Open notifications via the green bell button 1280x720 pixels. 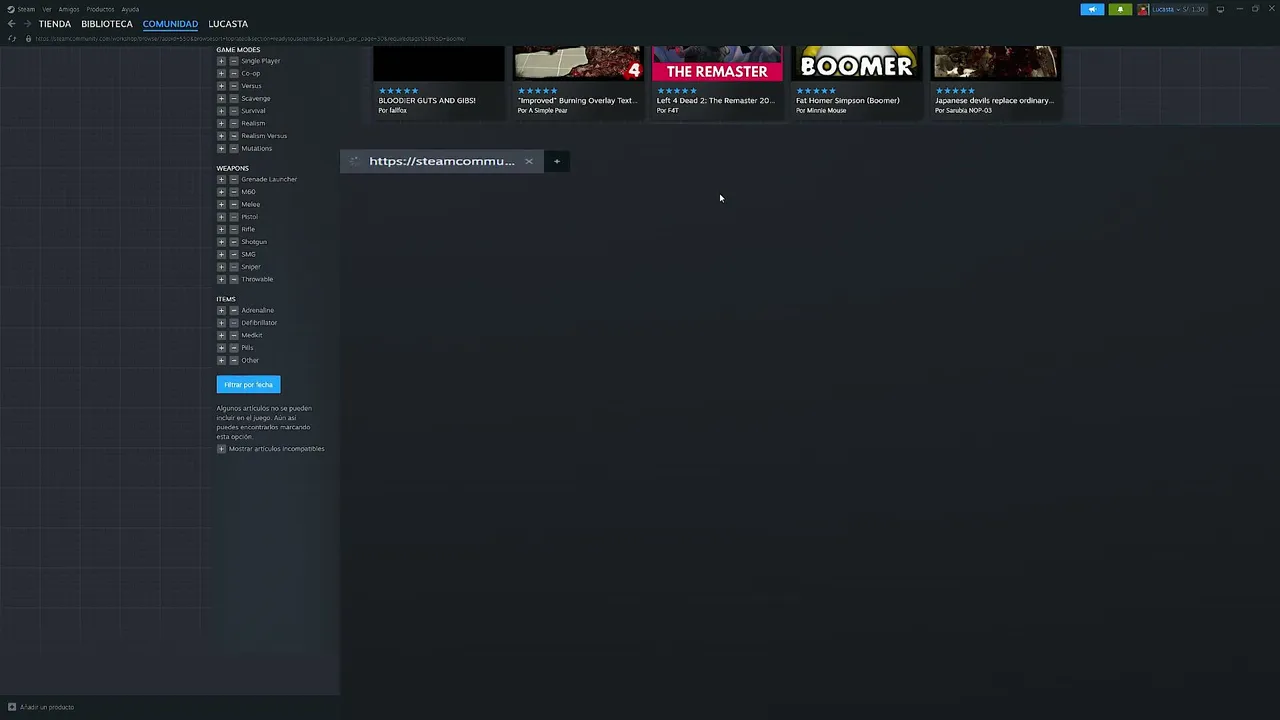[x=1120, y=9]
